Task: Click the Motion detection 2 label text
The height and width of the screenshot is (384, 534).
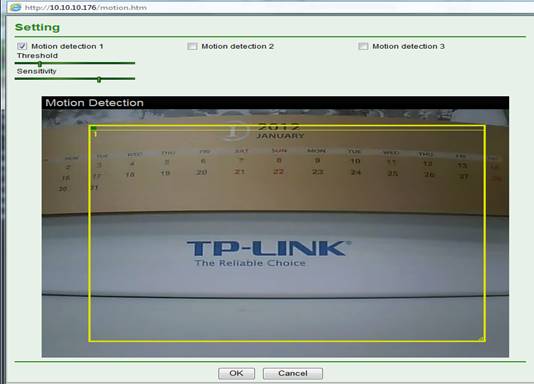Action: 237,46
